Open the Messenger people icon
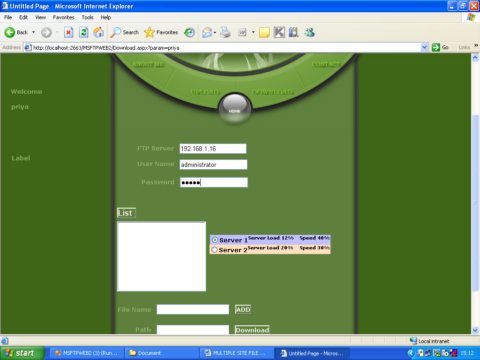 309,32
